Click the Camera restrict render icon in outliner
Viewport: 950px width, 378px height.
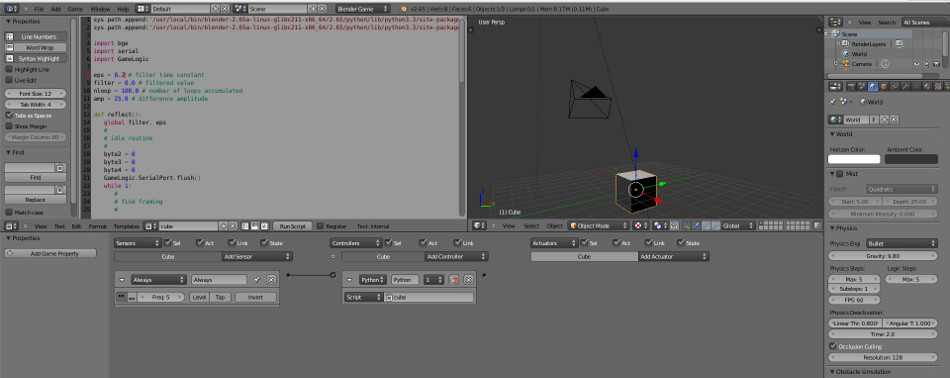937,64
